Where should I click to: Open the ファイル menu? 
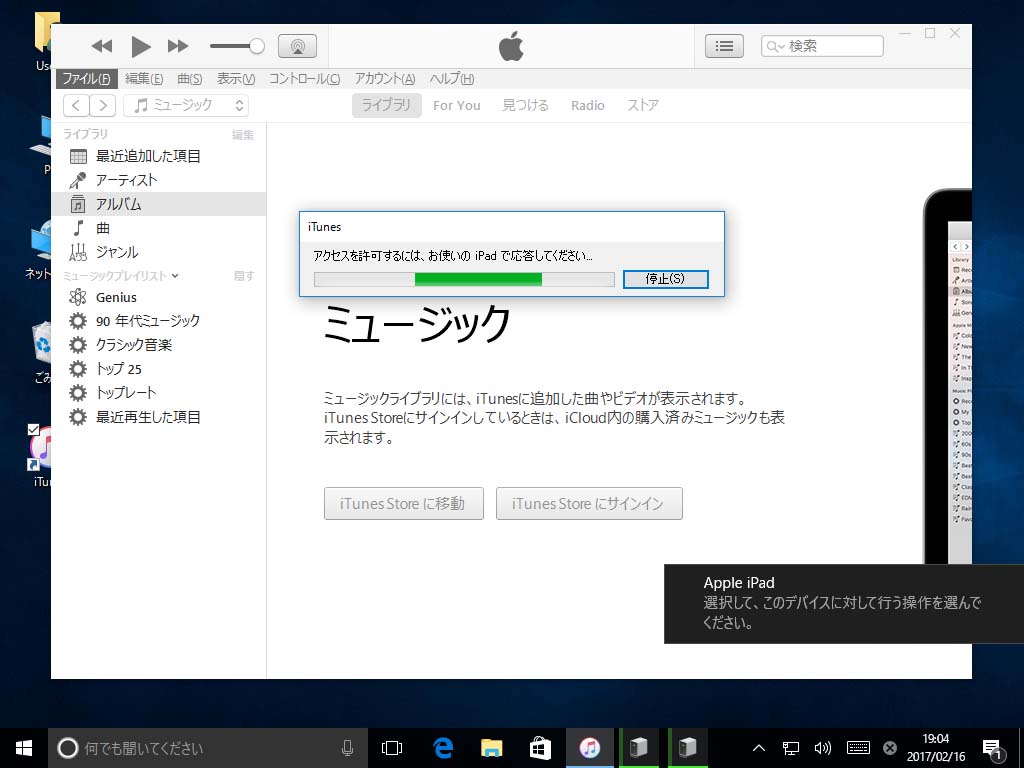tap(86, 79)
